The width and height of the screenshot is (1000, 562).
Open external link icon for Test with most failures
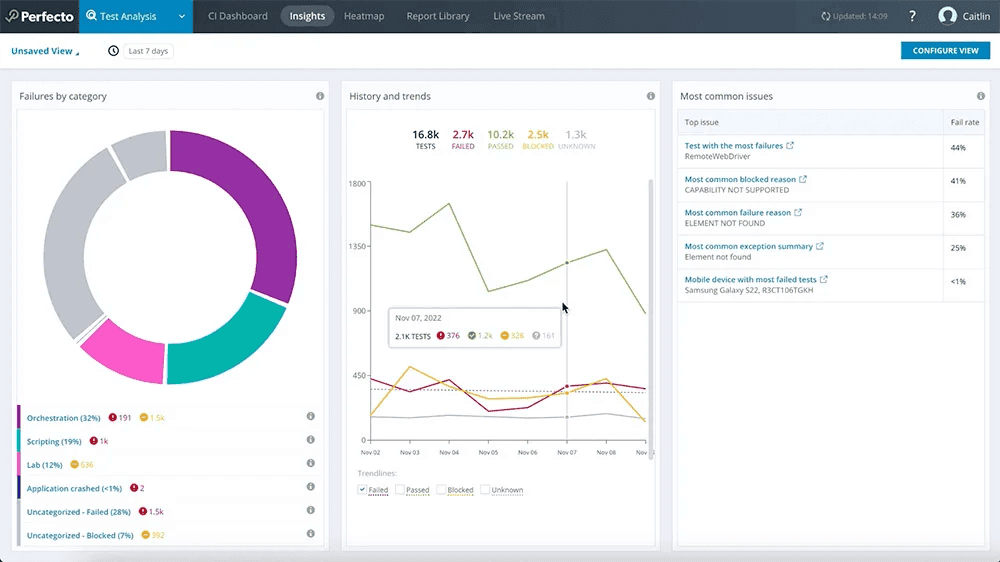[x=790, y=146]
